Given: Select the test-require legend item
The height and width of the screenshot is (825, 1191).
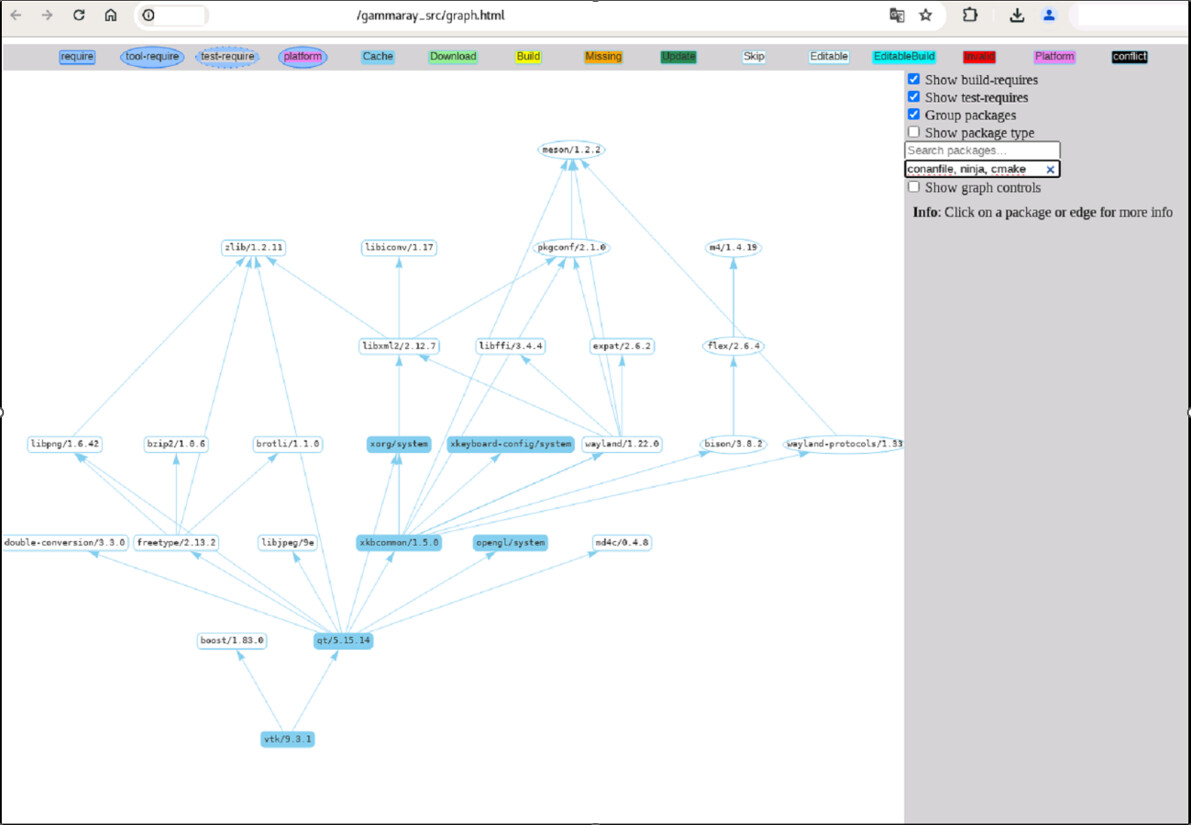Looking at the screenshot, I should tap(228, 57).
